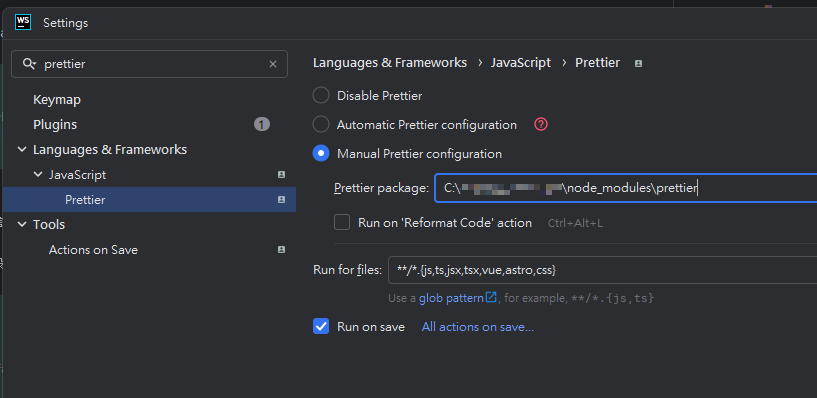Open the glob pattern help link
This screenshot has width=817, height=398.
pyautogui.click(x=451, y=298)
